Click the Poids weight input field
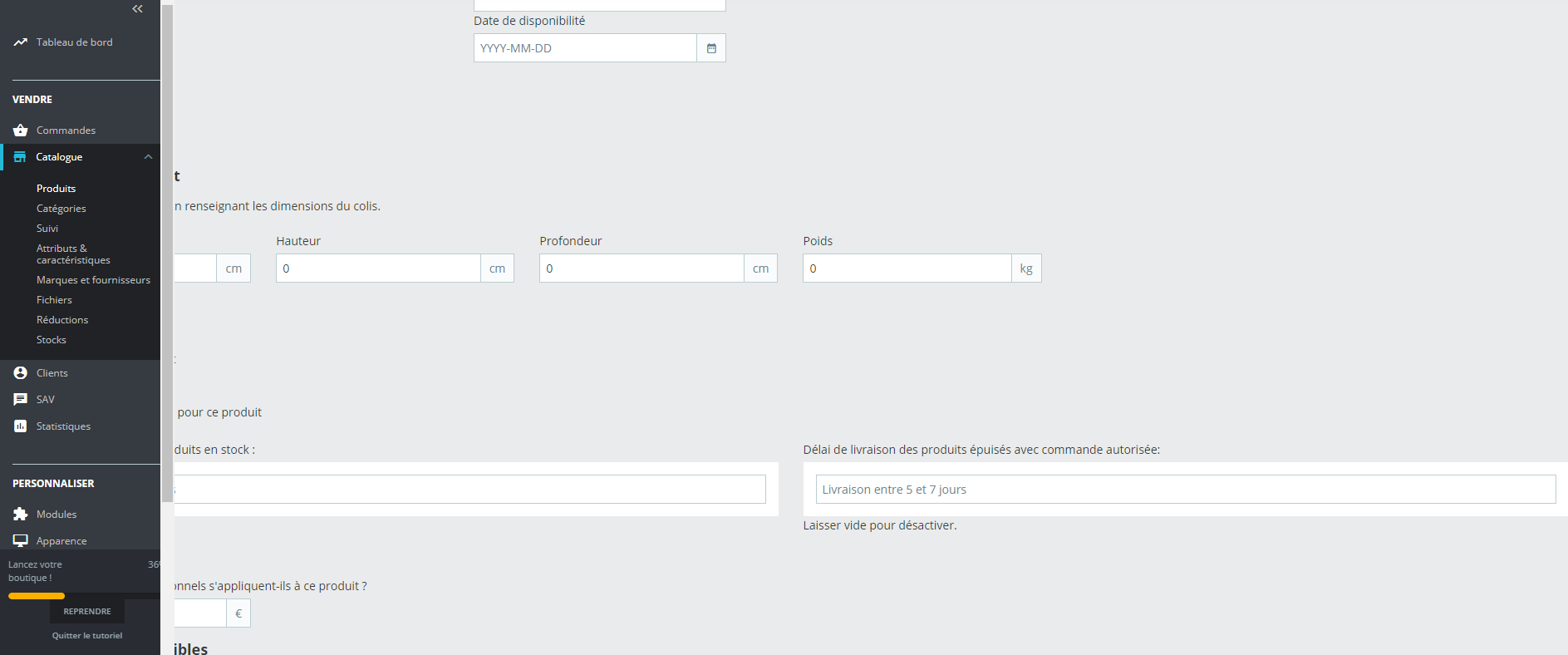This screenshot has height=655, width=1568. pyautogui.click(x=907, y=268)
